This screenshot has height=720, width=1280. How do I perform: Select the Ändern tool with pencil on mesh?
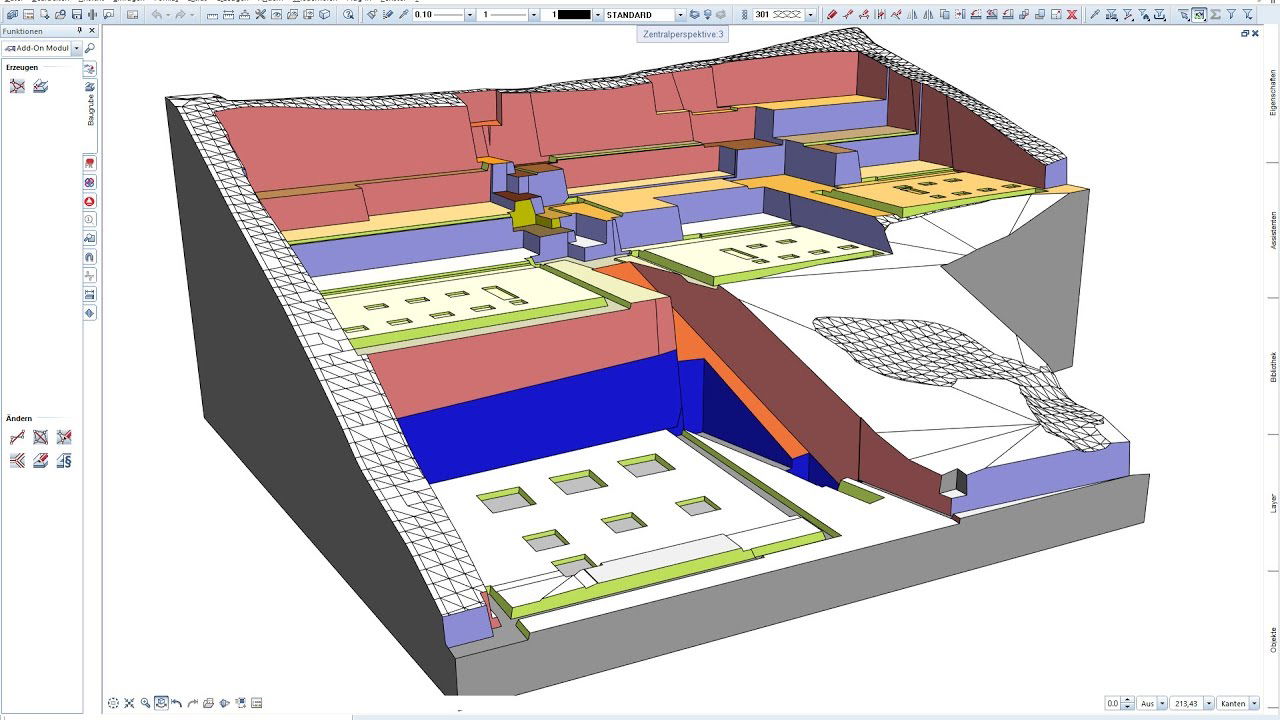[64, 437]
